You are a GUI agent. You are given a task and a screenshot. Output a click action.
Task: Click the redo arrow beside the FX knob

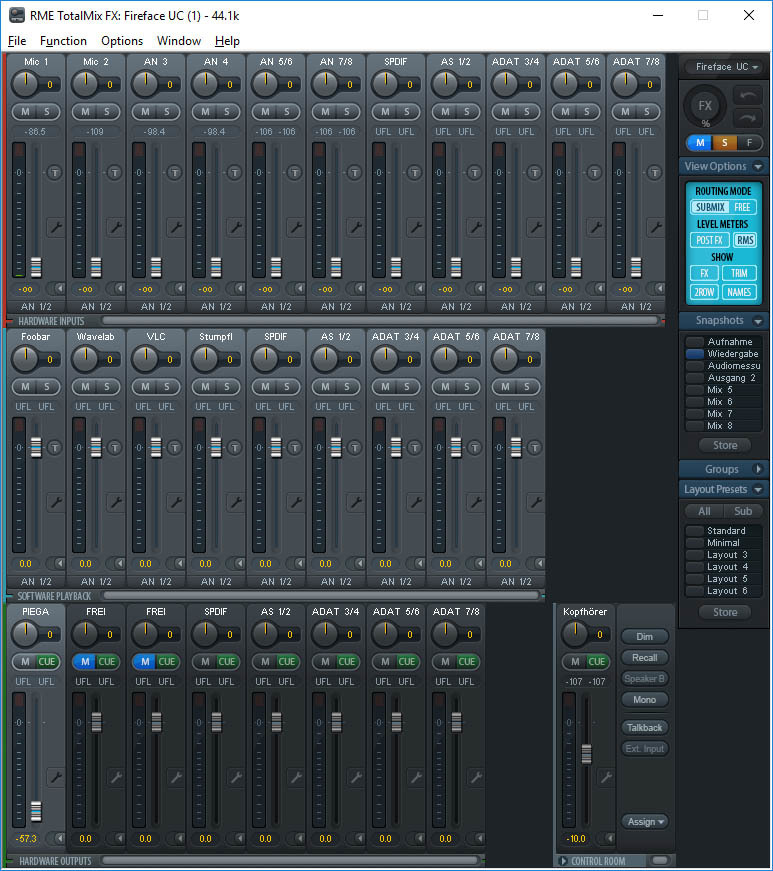[x=748, y=117]
